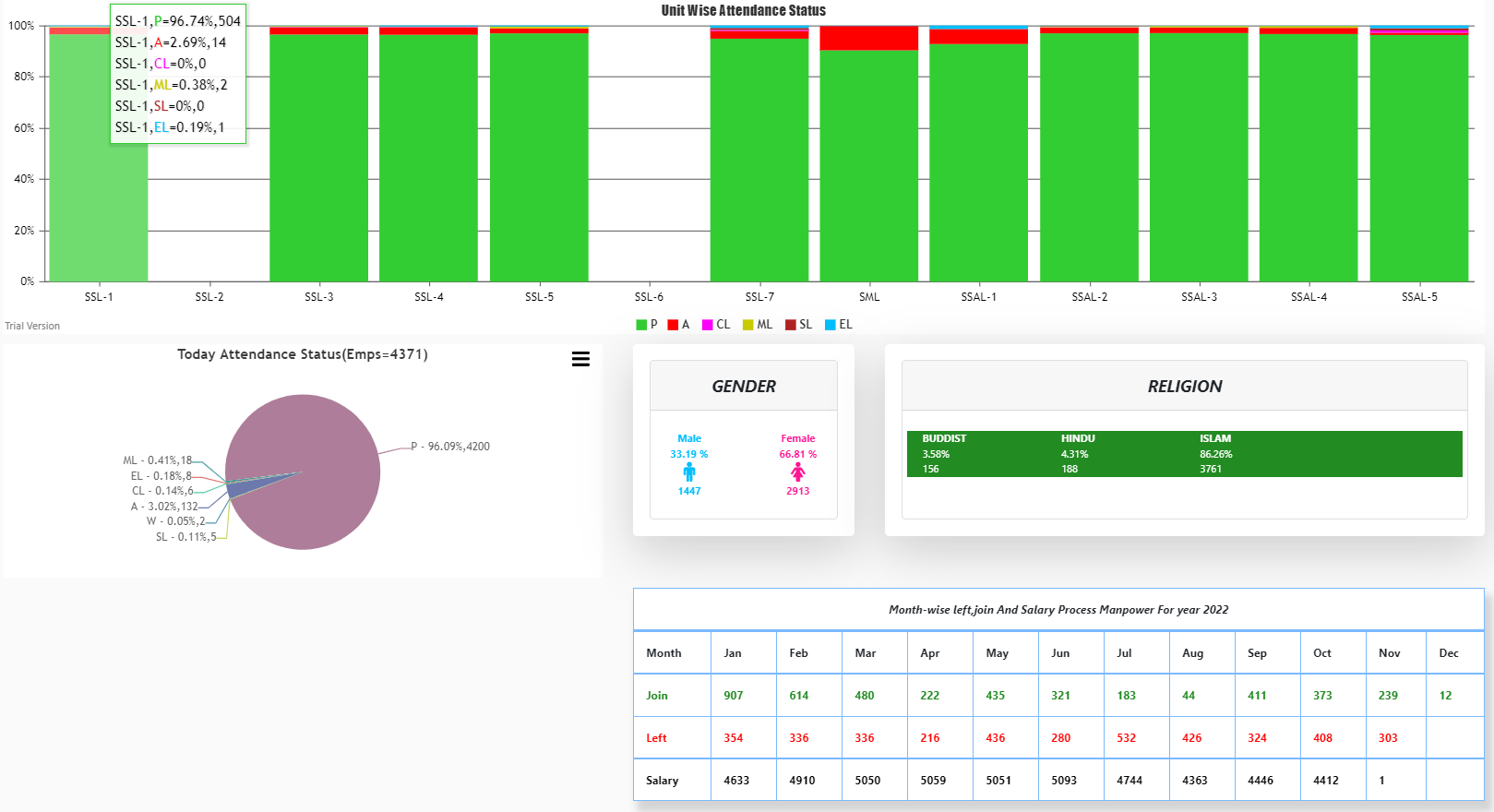The height and width of the screenshot is (812, 1494).
Task: Click the male gender icon
Action: (689, 472)
